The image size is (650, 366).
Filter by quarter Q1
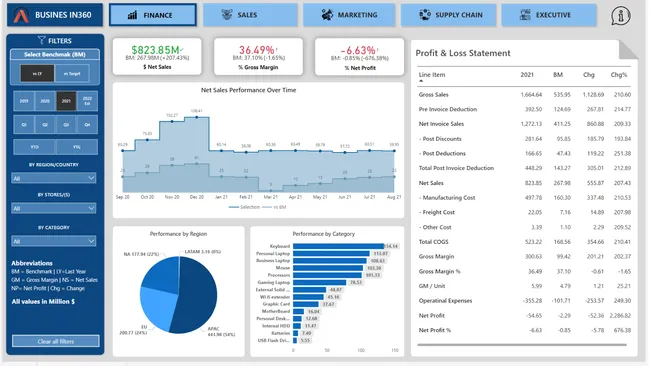pos(24,124)
